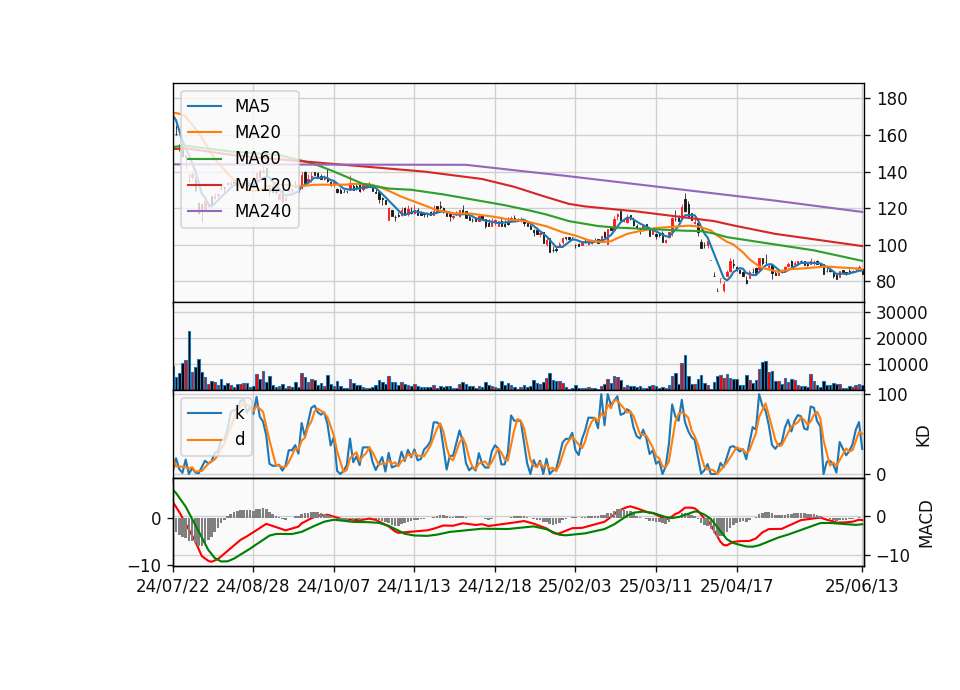
Task: Click the MA60 legend label
Action: pyautogui.click(x=257, y=158)
